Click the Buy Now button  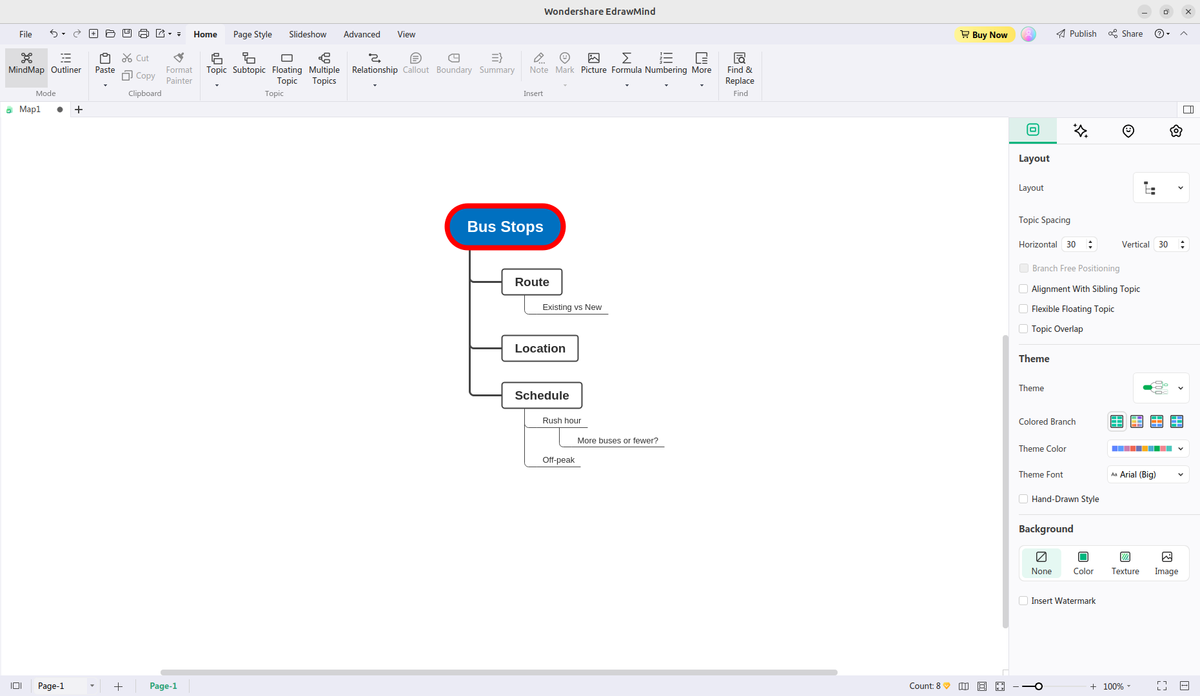983,34
